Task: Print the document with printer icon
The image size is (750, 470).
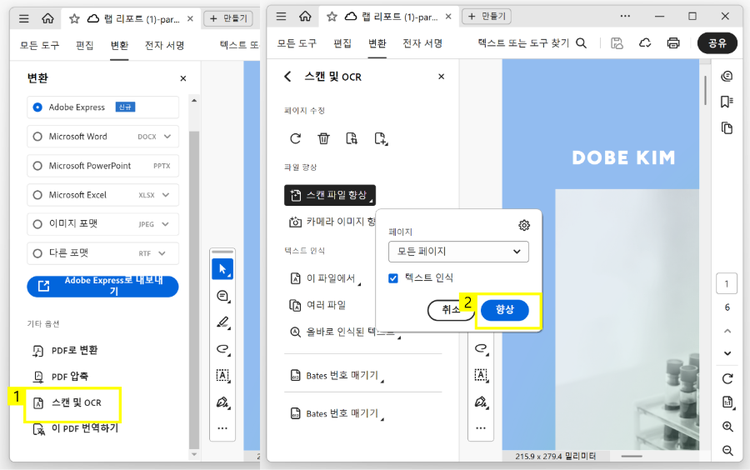Action: pyautogui.click(x=673, y=43)
